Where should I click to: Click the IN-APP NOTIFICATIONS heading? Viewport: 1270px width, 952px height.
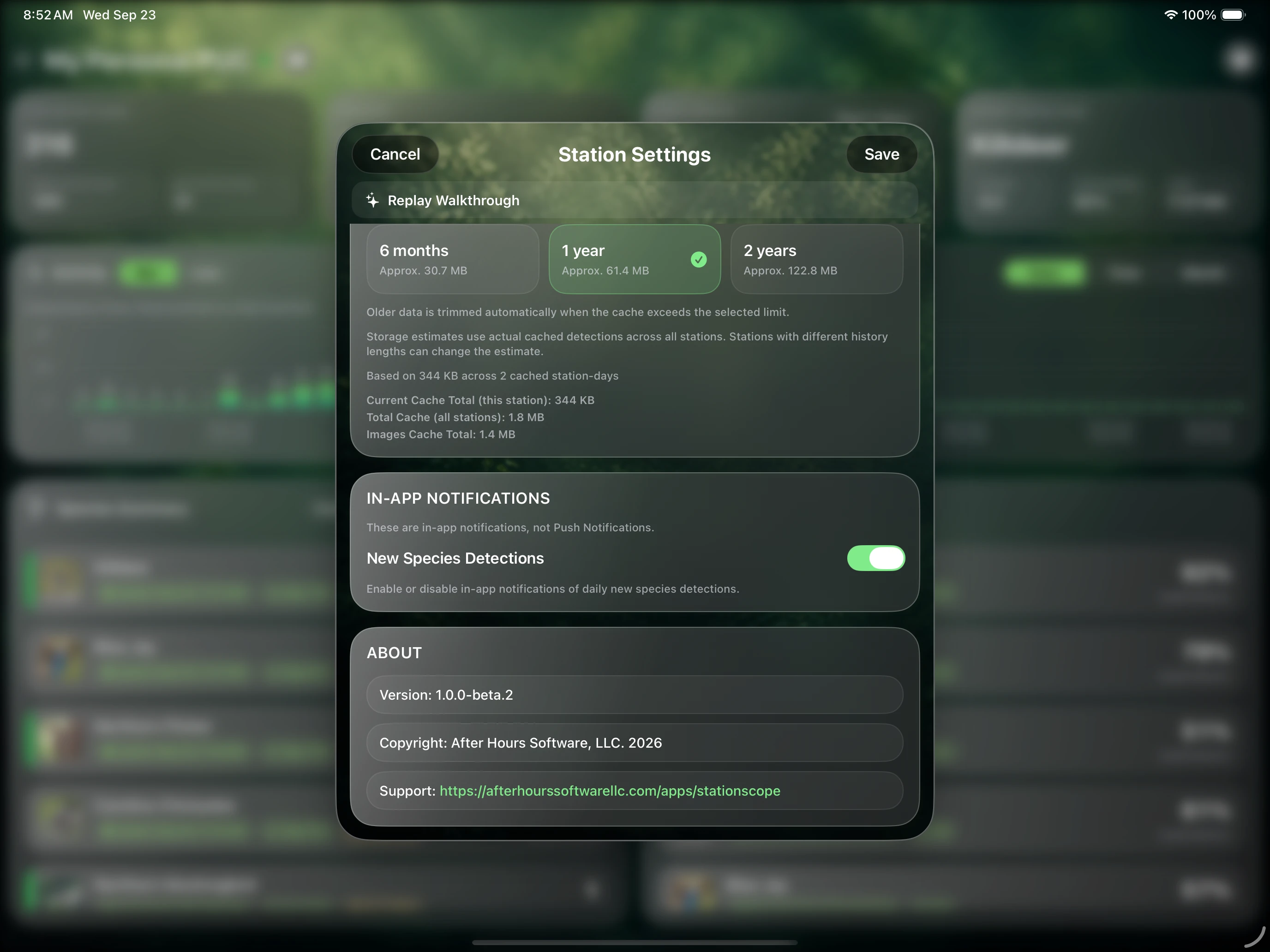pyautogui.click(x=458, y=498)
